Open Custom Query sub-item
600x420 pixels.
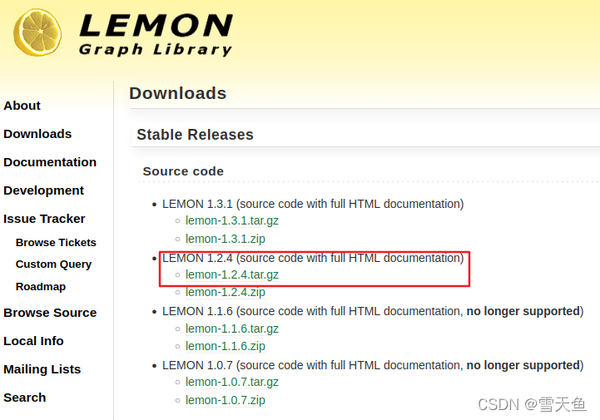[x=54, y=264]
